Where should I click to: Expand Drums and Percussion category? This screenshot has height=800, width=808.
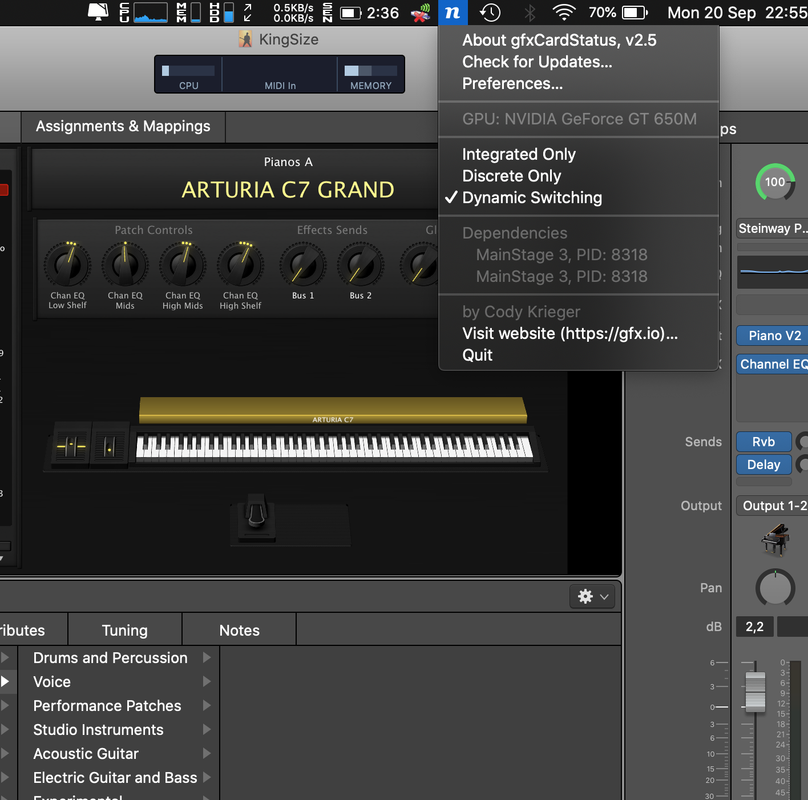click(x=119, y=658)
